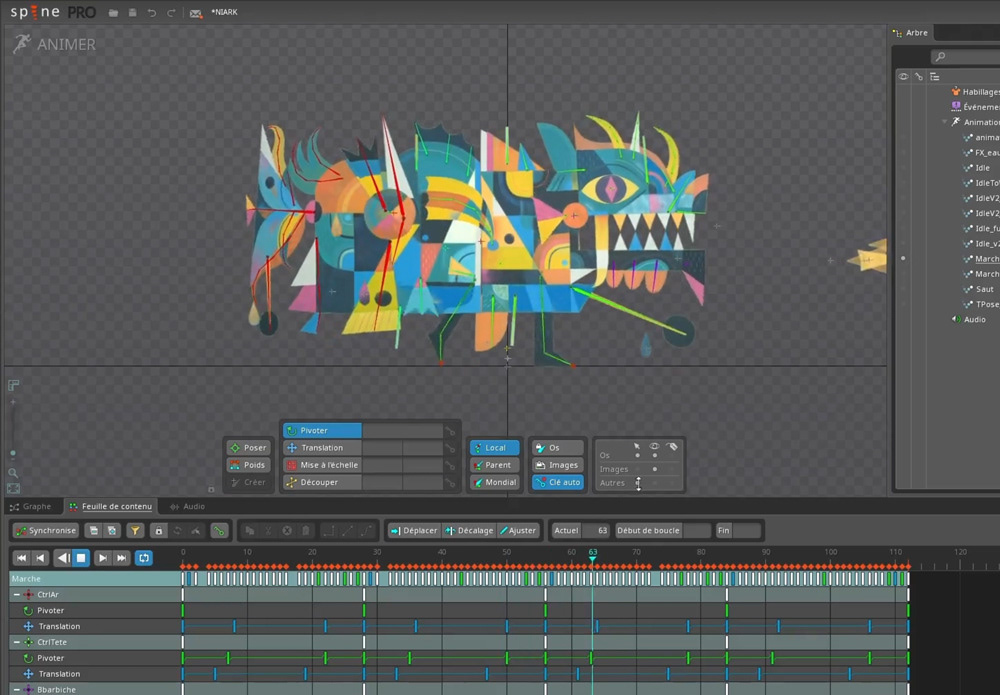1000x695 pixels.
Task: Choose the Mondial axes mode
Action: [x=495, y=482]
